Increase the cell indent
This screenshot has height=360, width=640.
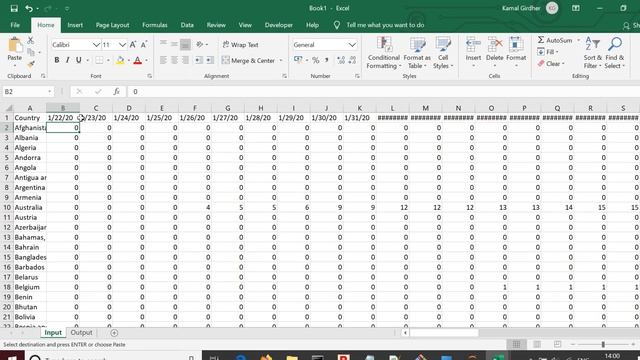pos(210,60)
